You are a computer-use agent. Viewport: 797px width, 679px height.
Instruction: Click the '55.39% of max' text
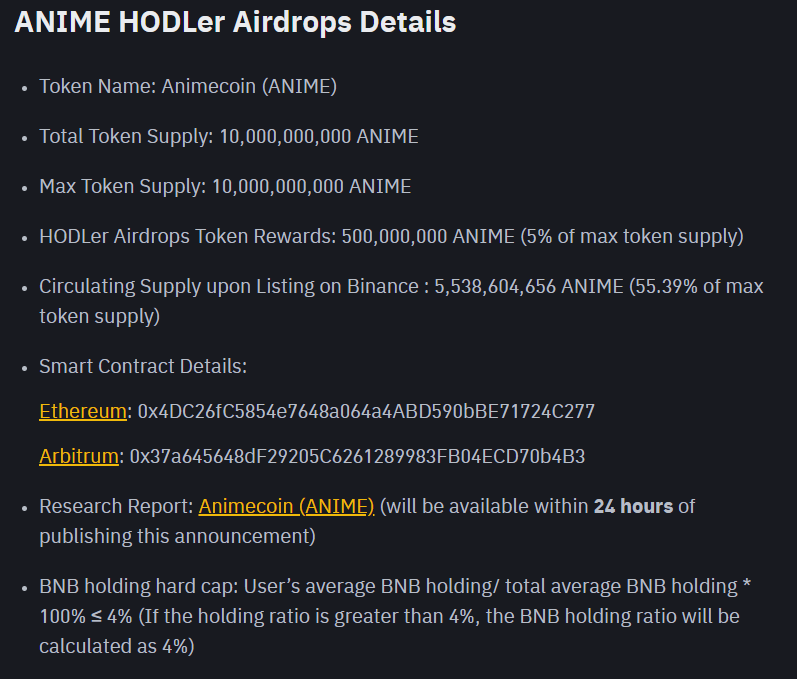[x=696, y=287]
